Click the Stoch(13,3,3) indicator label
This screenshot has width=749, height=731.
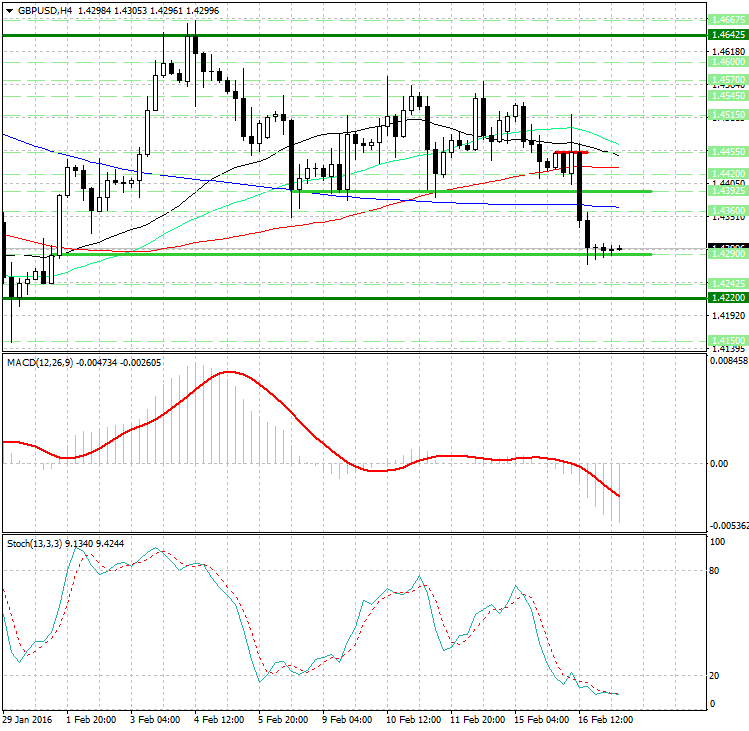click(34, 543)
